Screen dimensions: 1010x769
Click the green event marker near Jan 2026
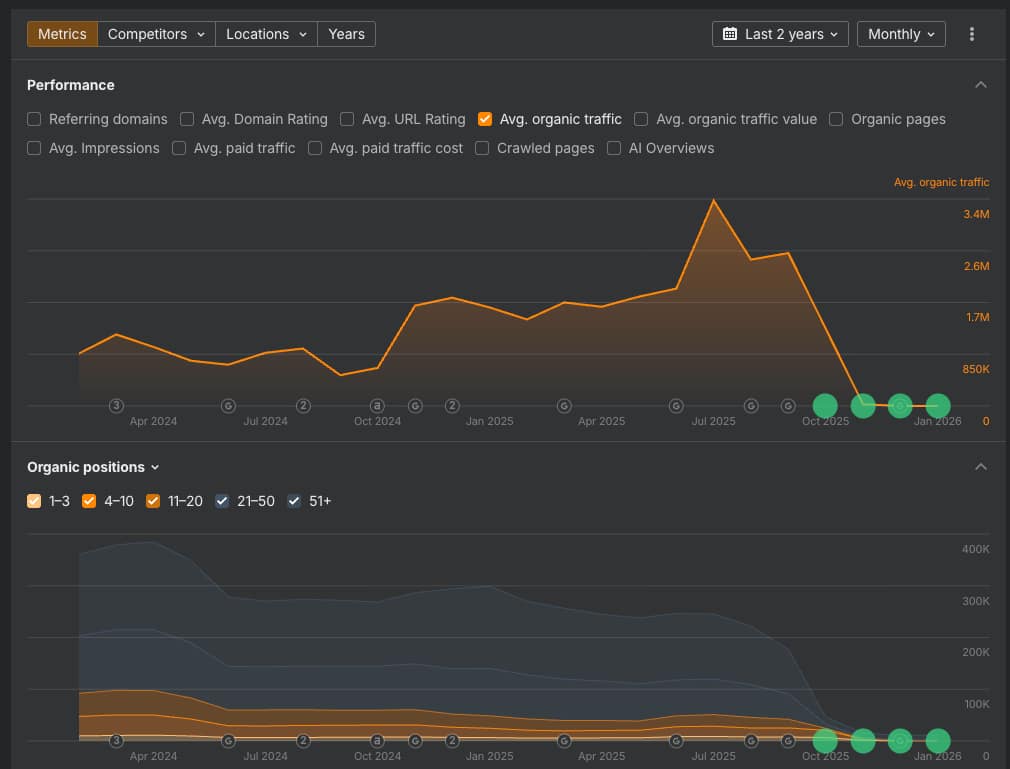[x=938, y=406]
